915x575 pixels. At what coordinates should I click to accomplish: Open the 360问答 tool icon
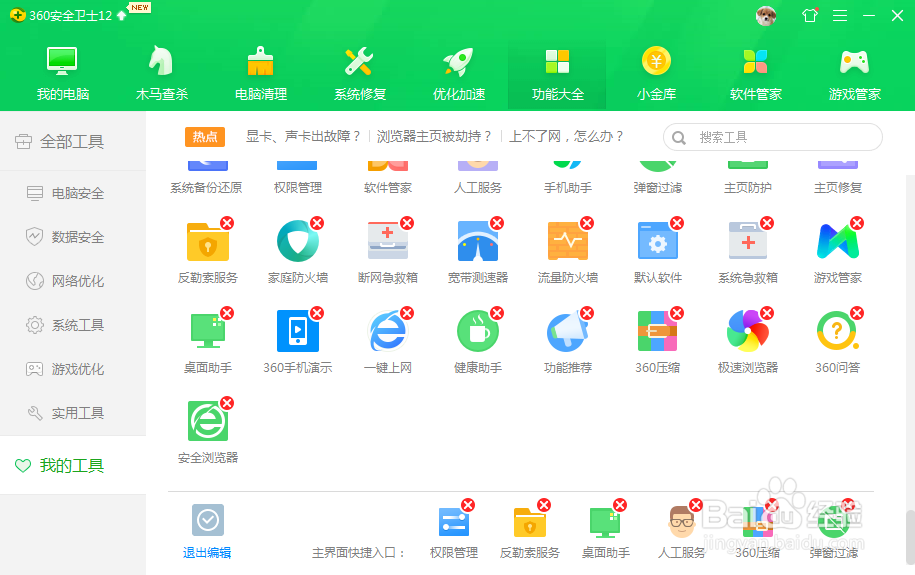tap(837, 331)
